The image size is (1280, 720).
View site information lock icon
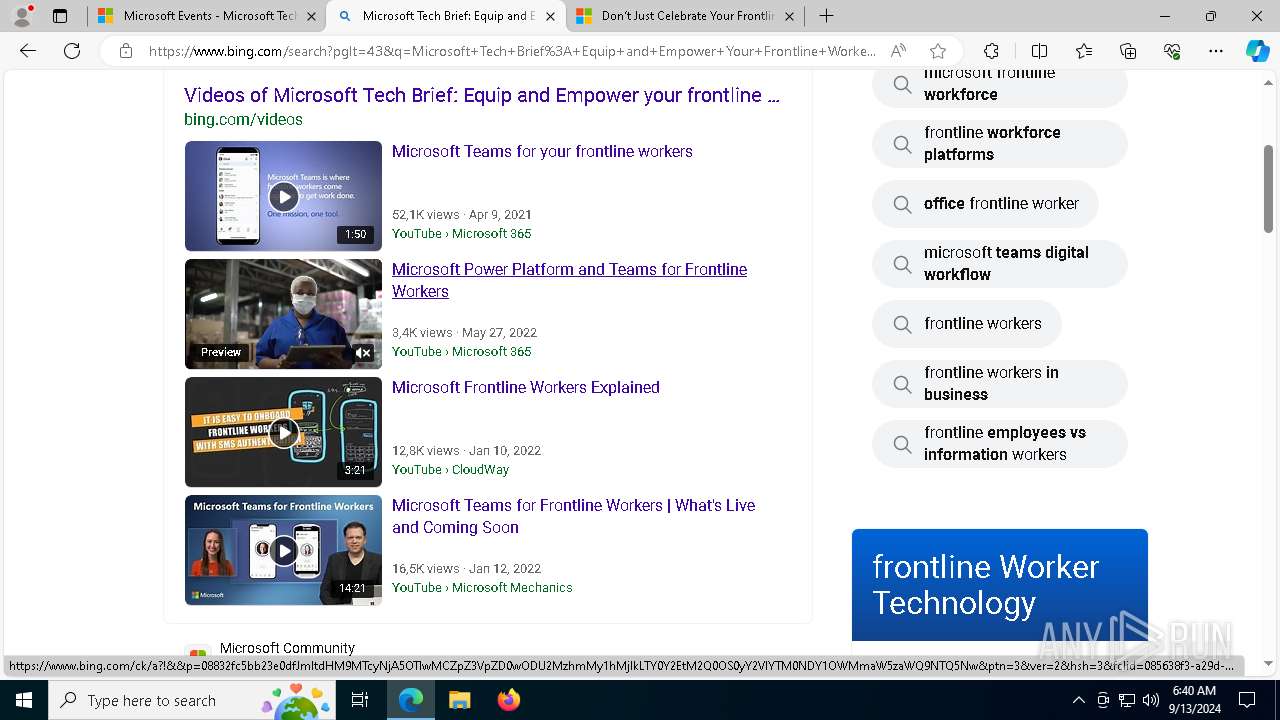tap(125, 51)
